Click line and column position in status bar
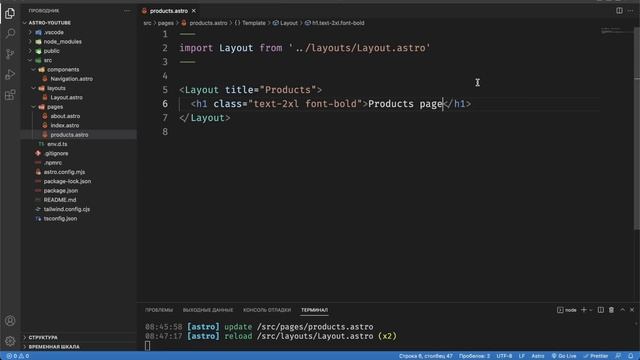 (x=426, y=356)
